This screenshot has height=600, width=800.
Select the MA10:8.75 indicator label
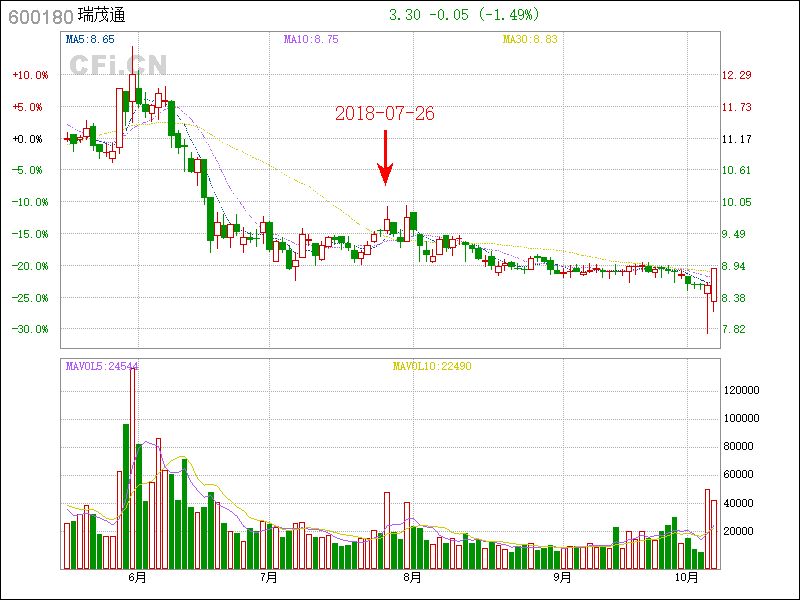311,39
